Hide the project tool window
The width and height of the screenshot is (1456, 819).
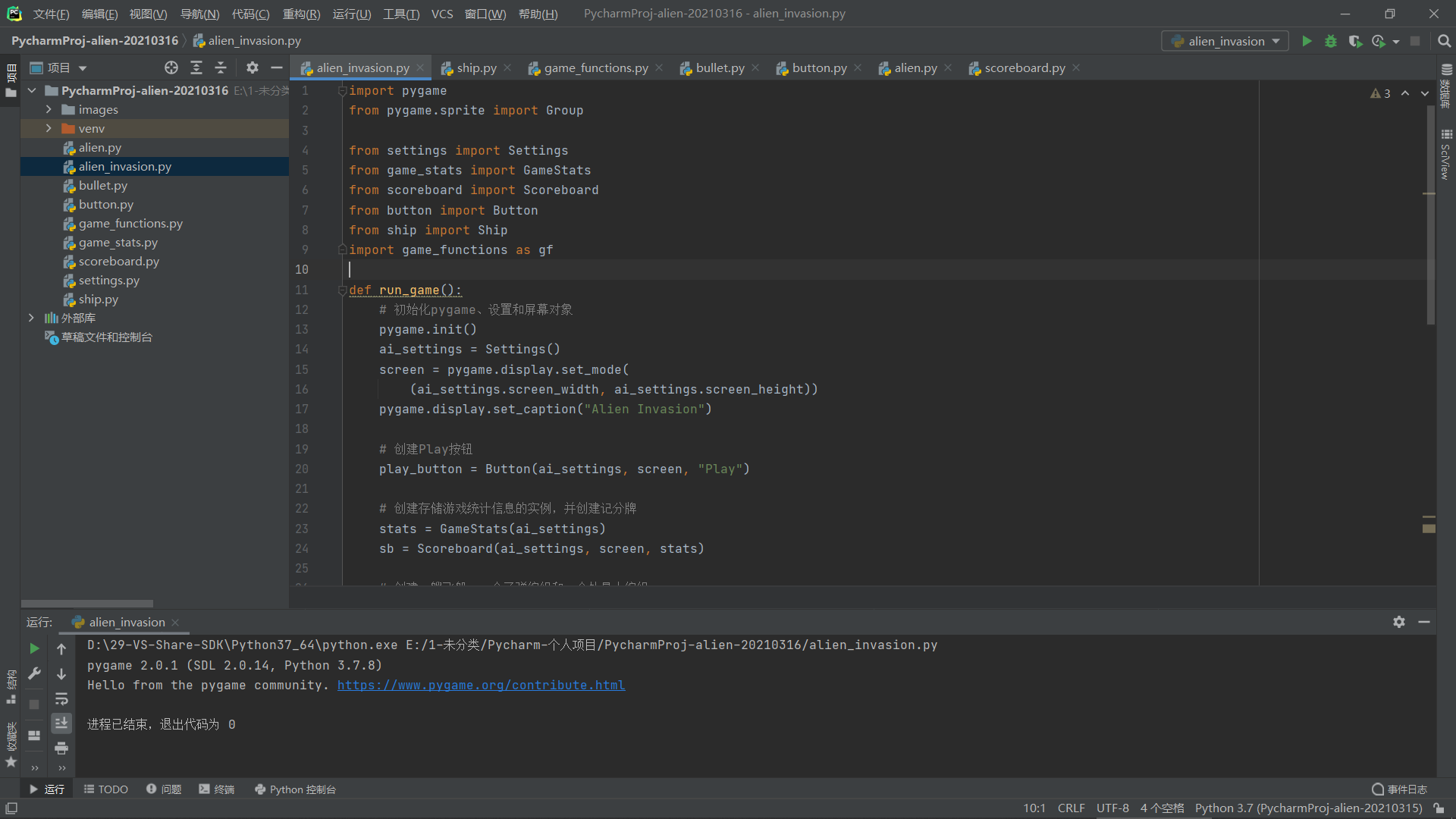[277, 67]
